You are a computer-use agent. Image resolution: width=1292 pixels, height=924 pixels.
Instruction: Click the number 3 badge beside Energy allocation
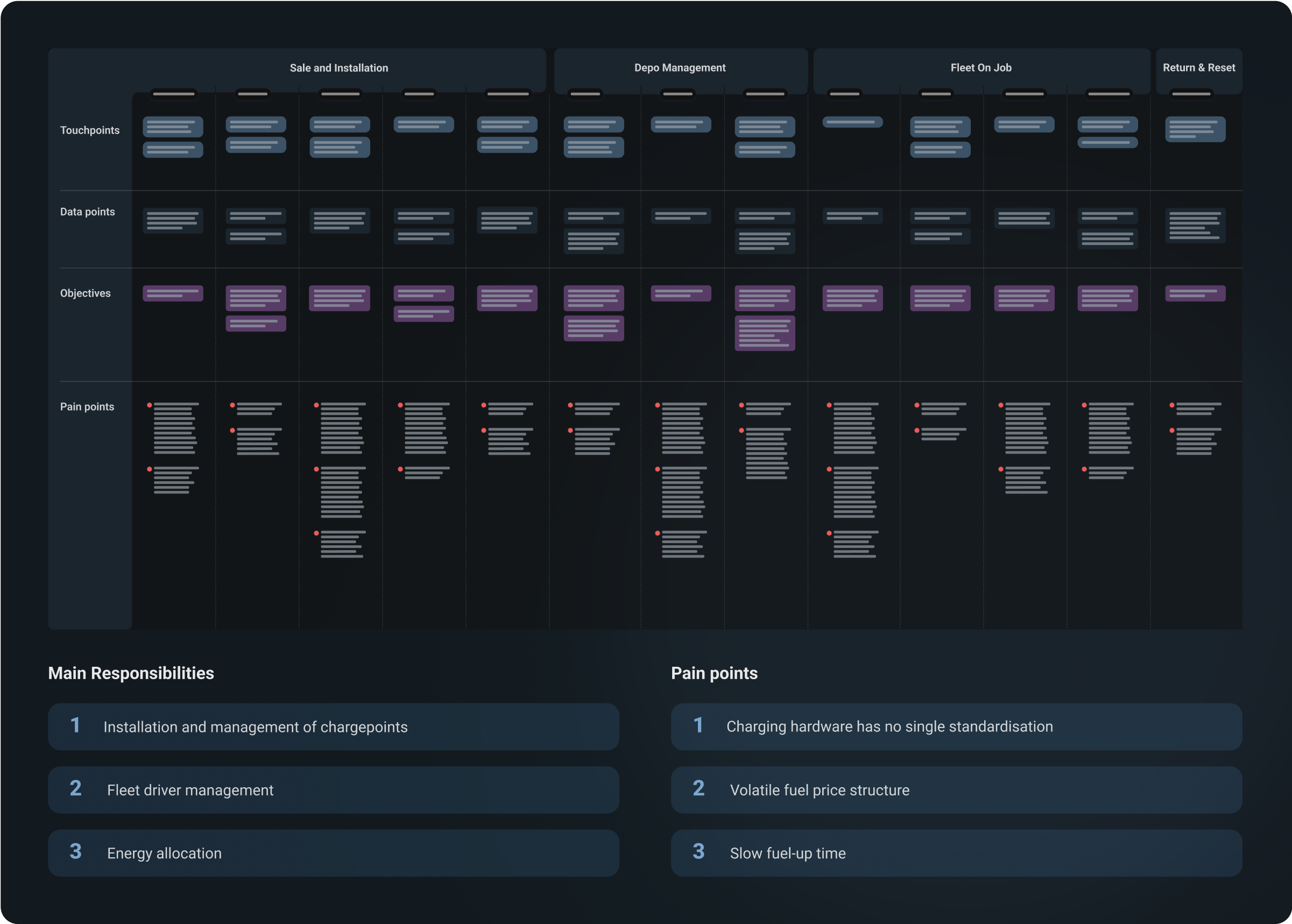[76, 852]
